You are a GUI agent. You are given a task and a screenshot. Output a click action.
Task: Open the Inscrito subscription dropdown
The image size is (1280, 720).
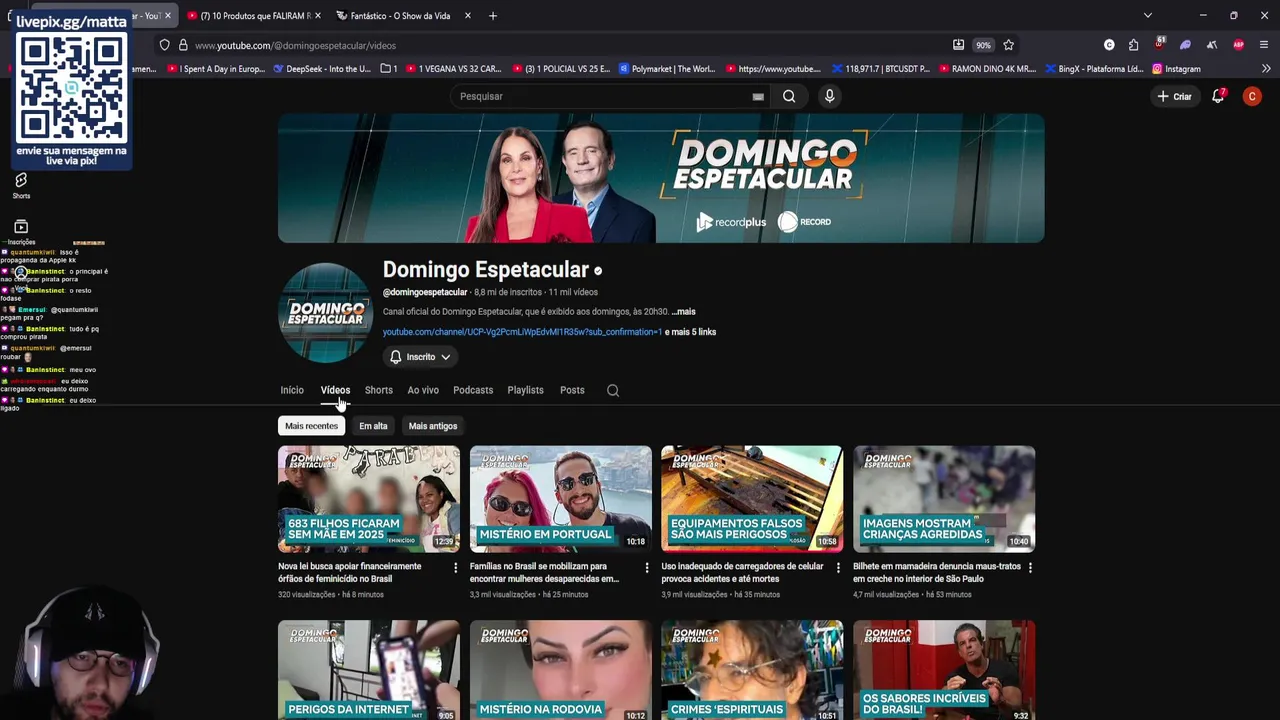click(x=420, y=357)
